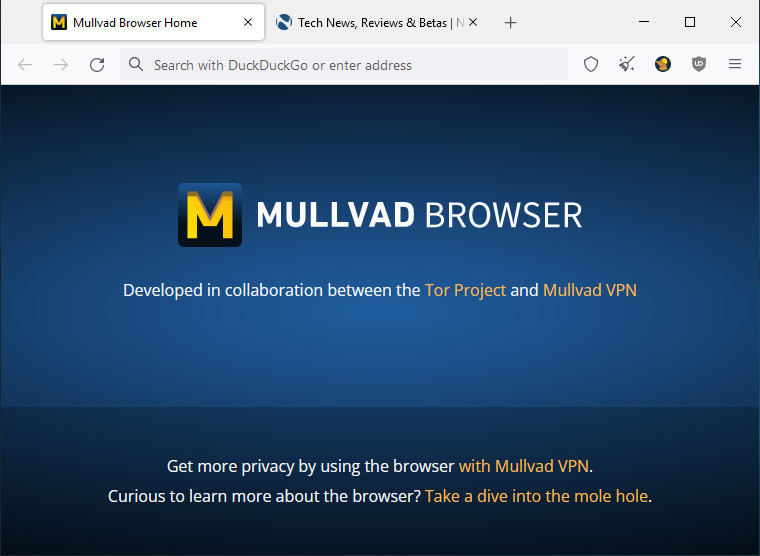The image size is (760, 556).
Task: Close the Tech News, Reviews & Betas tab
Action: (x=473, y=22)
